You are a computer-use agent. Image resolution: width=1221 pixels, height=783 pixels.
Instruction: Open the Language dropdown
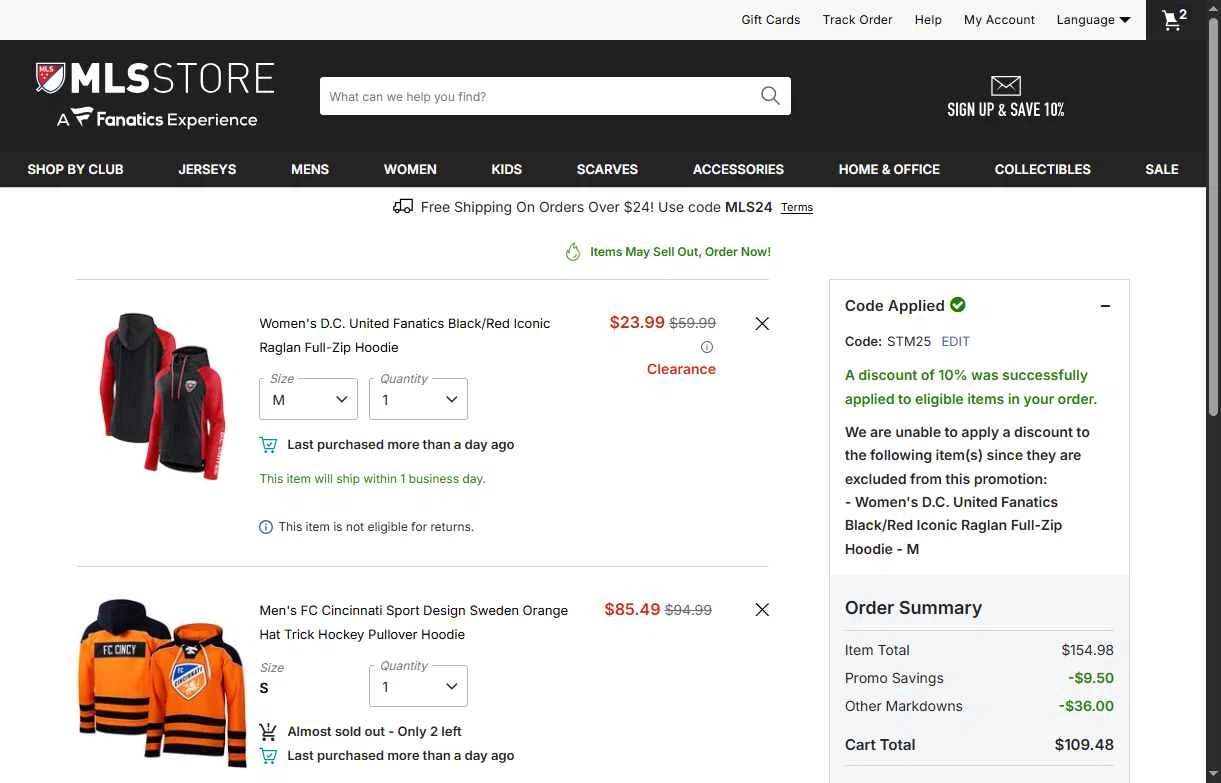tap(1093, 20)
